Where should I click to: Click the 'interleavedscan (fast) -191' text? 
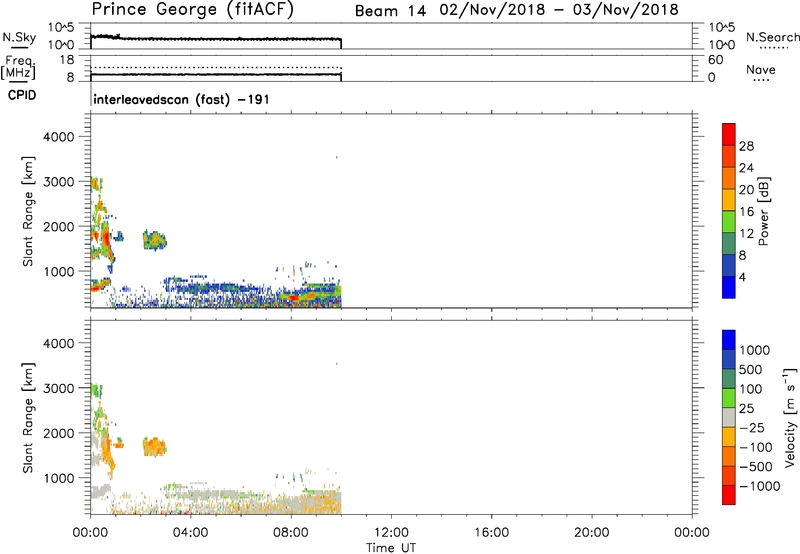coord(181,99)
